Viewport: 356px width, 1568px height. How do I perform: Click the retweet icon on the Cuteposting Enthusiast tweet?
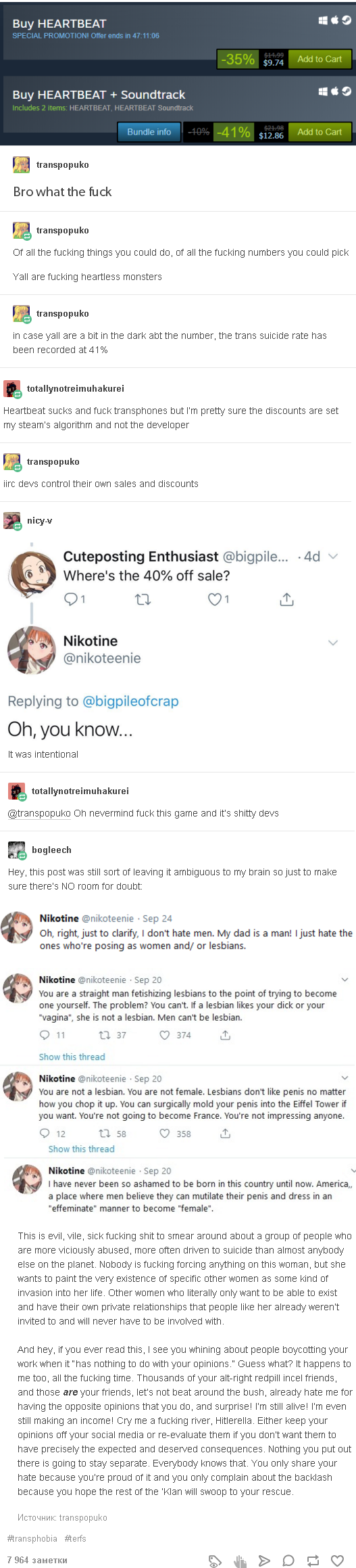click(x=143, y=599)
